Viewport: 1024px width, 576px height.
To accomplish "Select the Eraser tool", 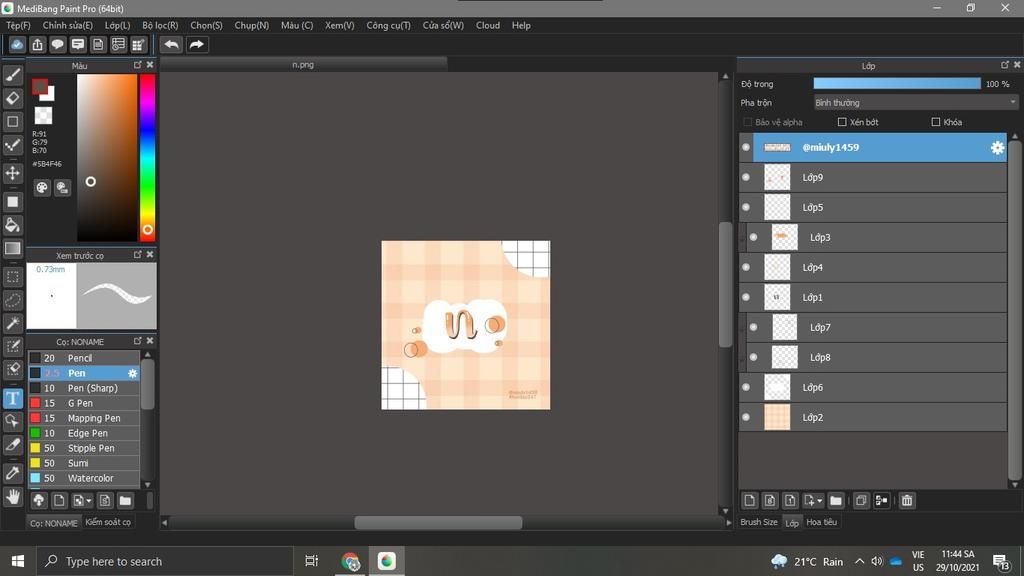I will click(x=12, y=98).
